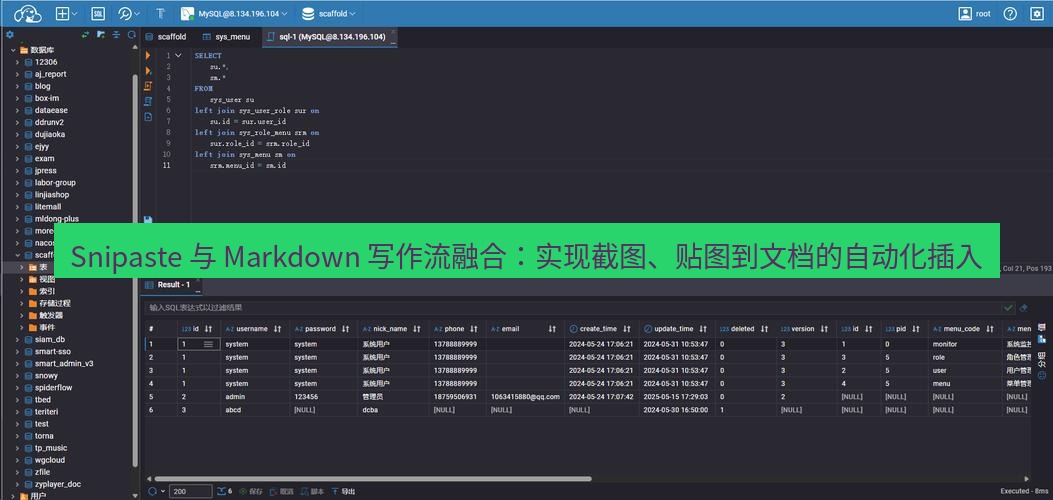Show the execution plan icon

(148, 101)
